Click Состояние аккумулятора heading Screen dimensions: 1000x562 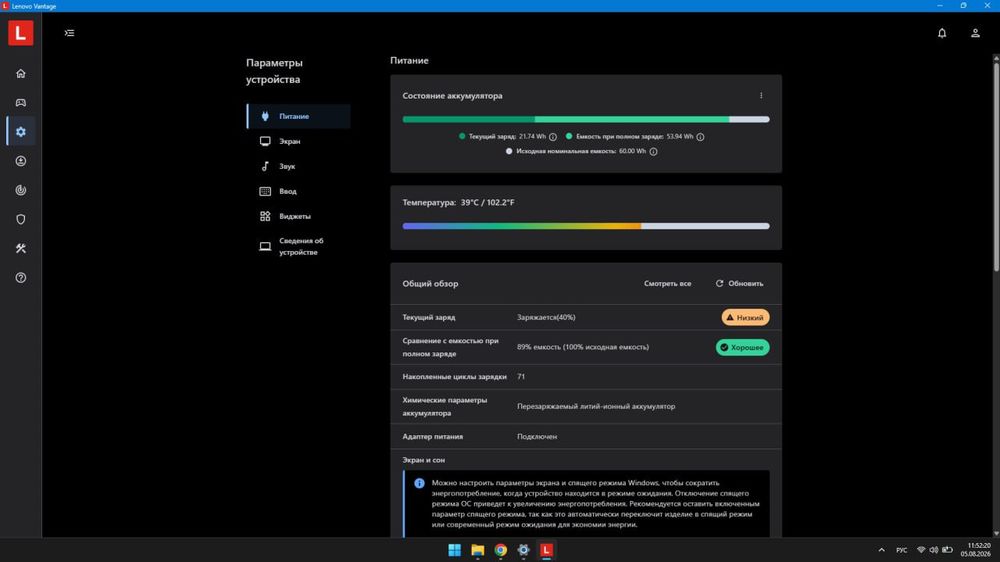[452, 96]
